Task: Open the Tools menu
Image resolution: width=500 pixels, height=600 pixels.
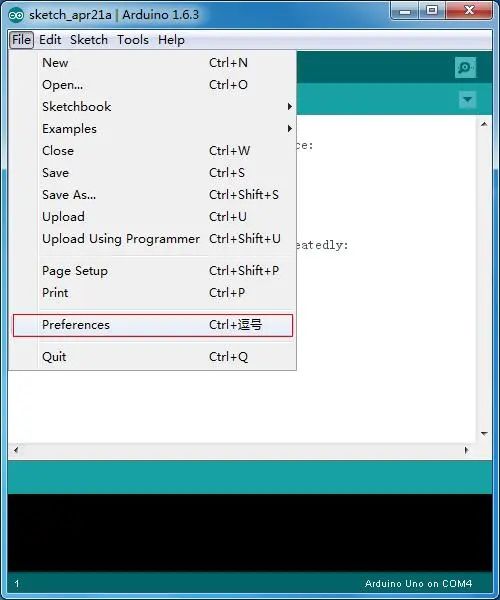Action: tap(133, 39)
